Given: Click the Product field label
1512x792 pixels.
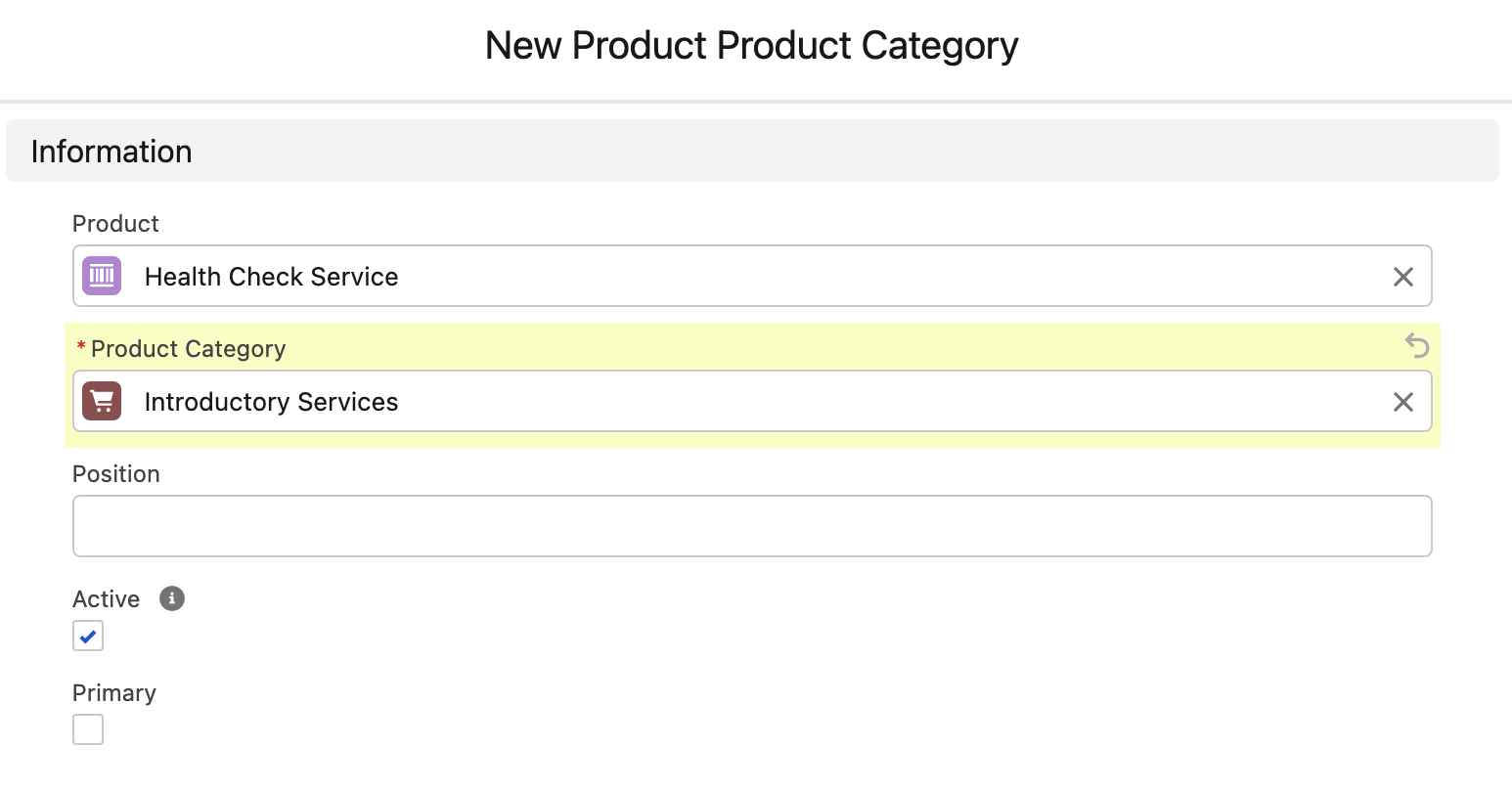Looking at the screenshot, I should coord(115,224).
